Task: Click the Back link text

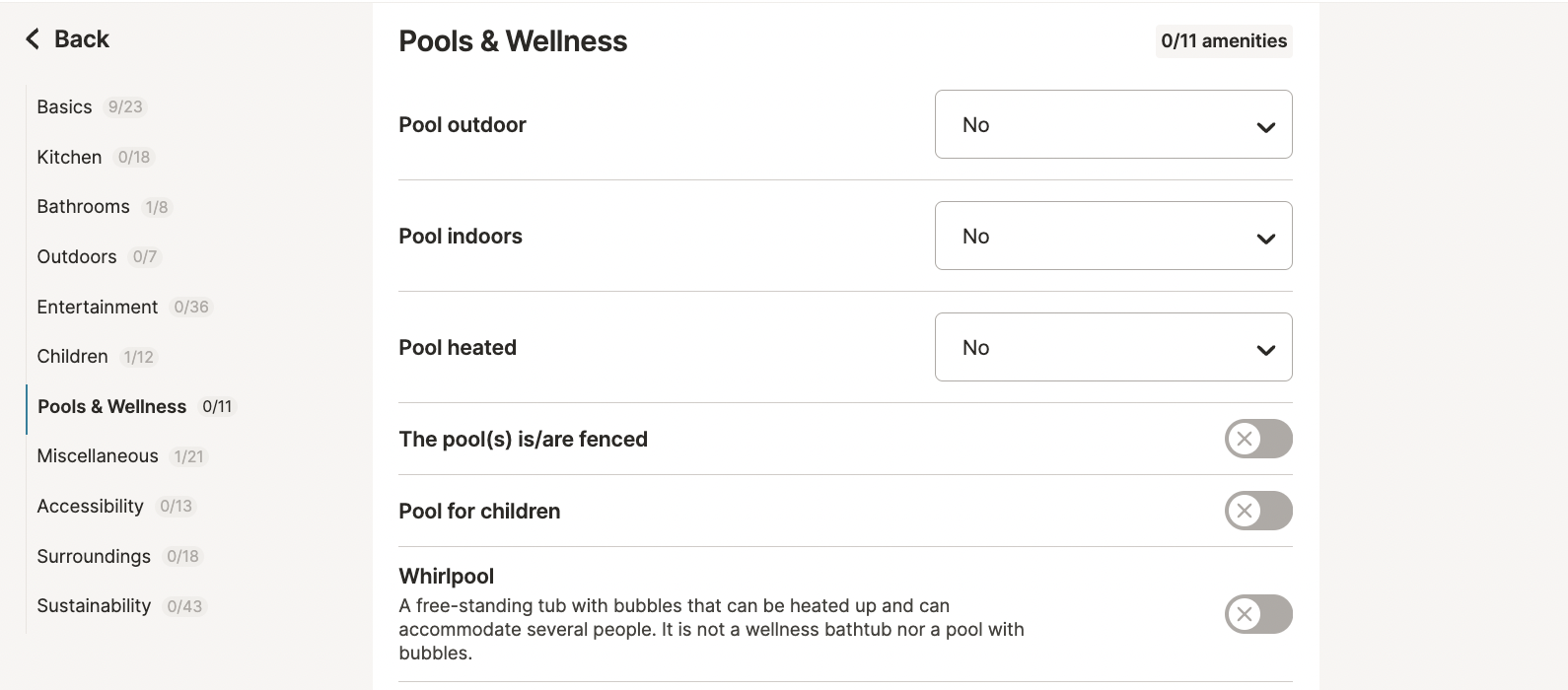Action: [82, 39]
